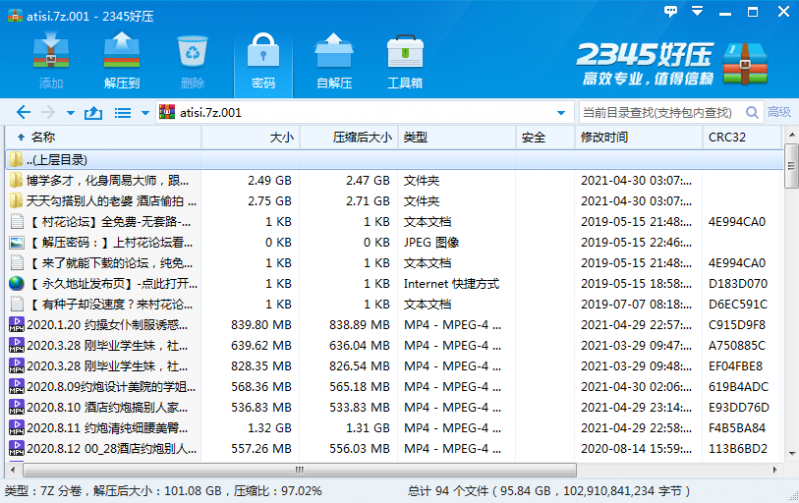Image resolution: width=799 pixels, height=503 pixels.
Task: Open the 密码 (Password) tool
Action: [x=263, y=60]
